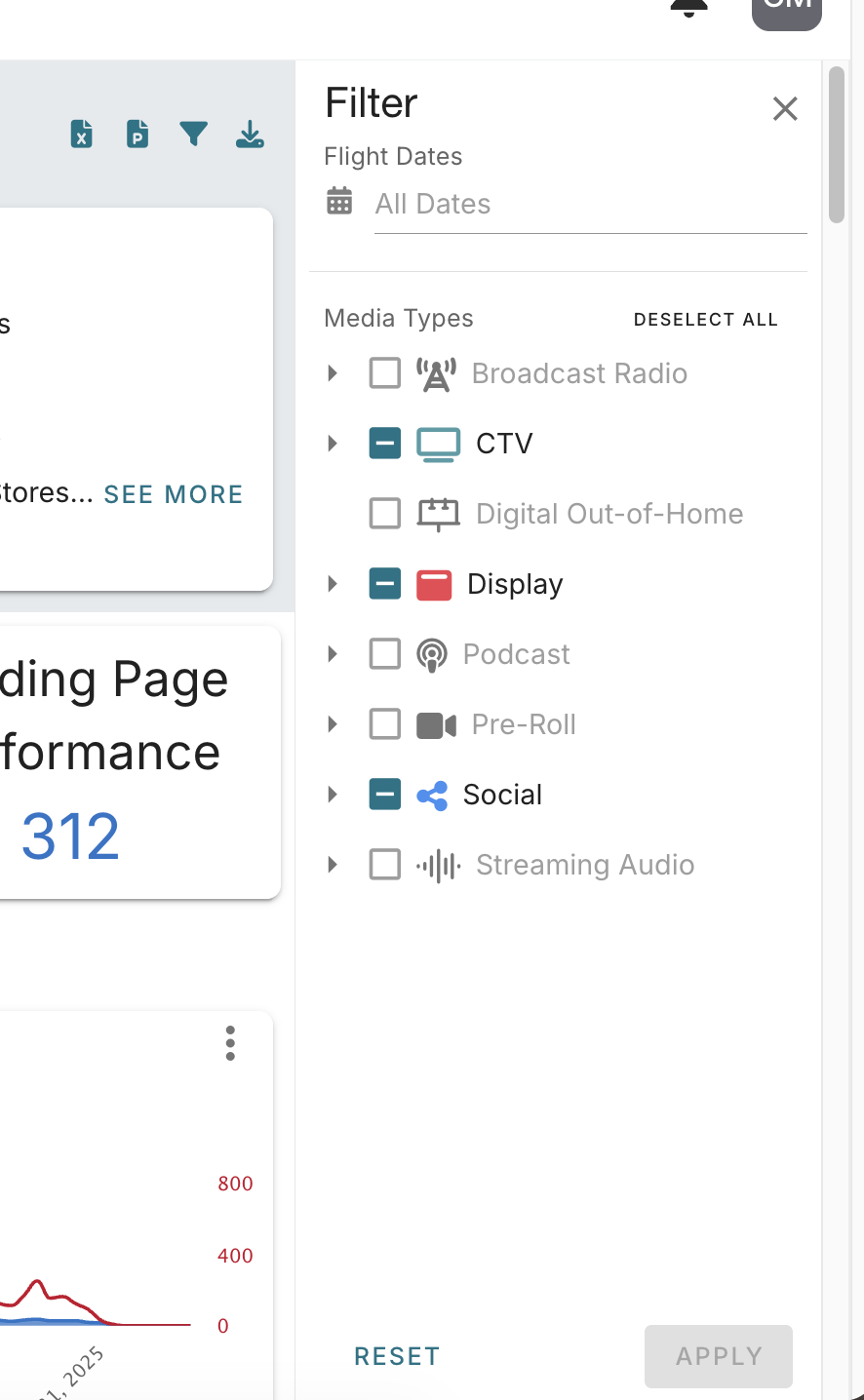Image resolution: width=864 pixels, height=1400 pixels.
Task: Check the Digital Out-of-Home checkbox
Action: click(385, 513)
